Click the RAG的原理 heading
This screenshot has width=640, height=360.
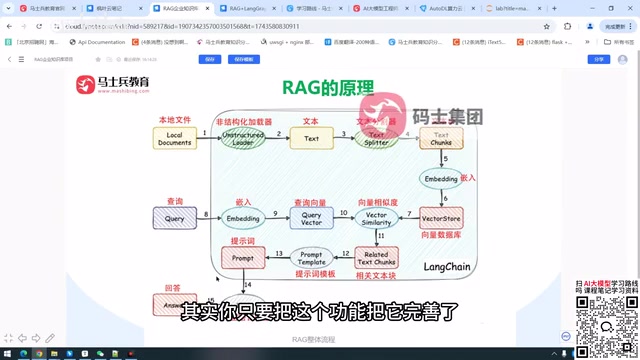328,87
